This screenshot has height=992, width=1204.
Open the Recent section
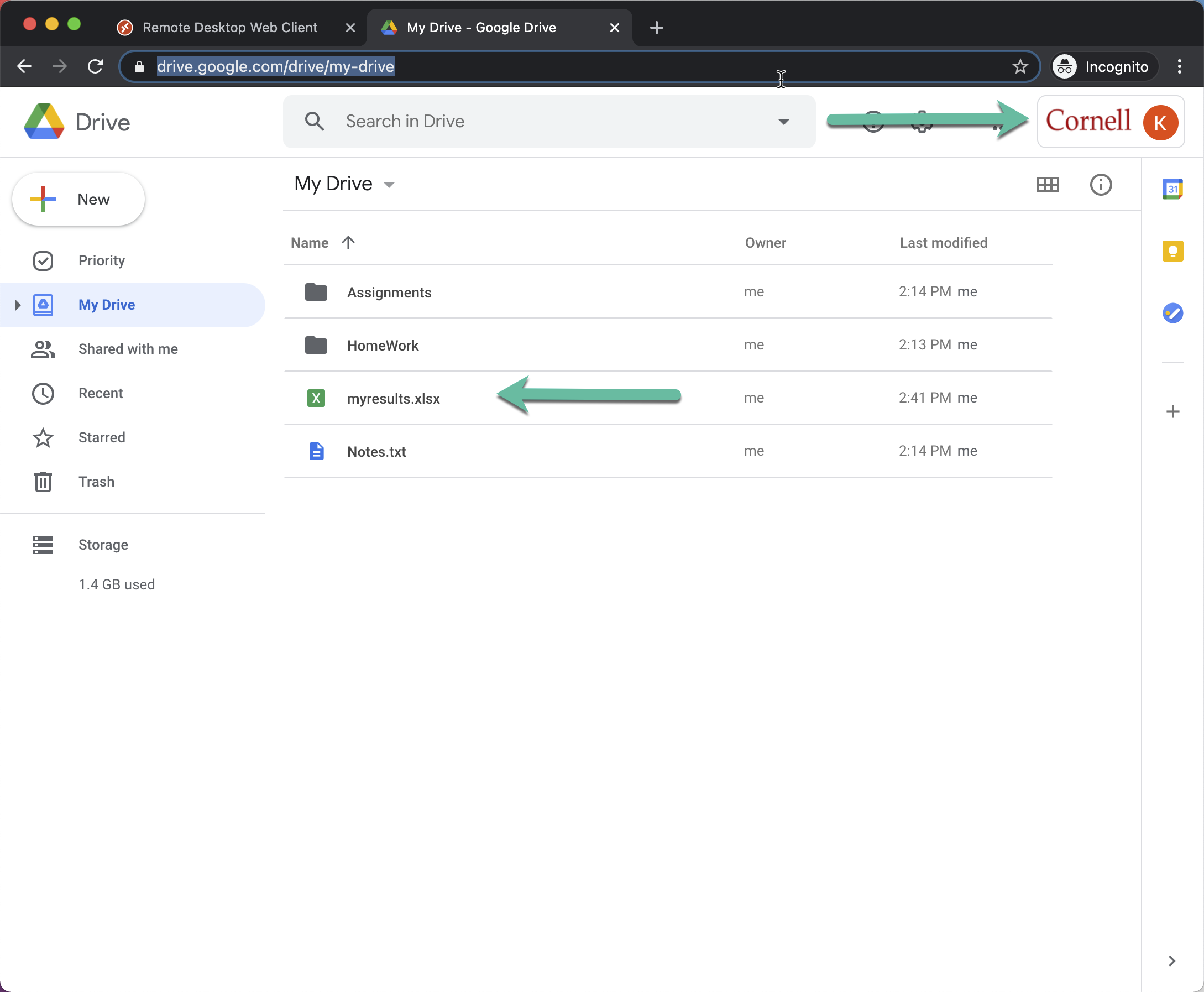[x=101, y=393]
